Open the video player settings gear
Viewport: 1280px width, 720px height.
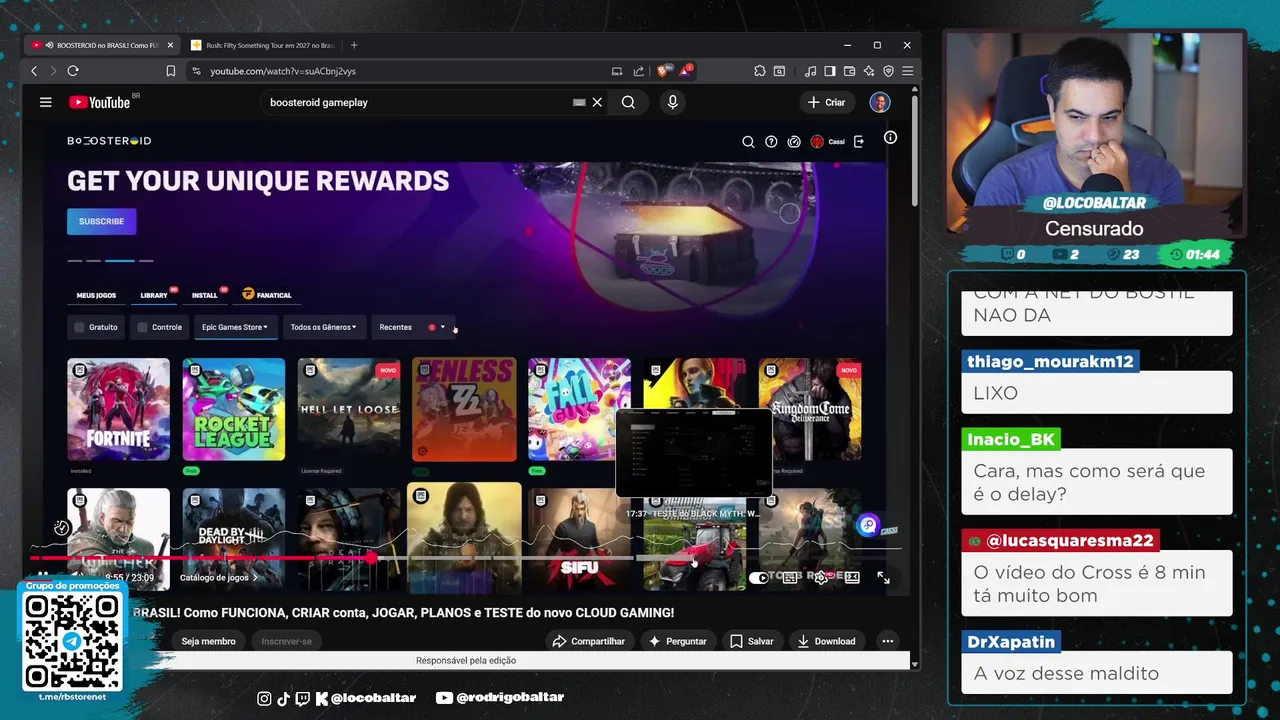[821, 577]
